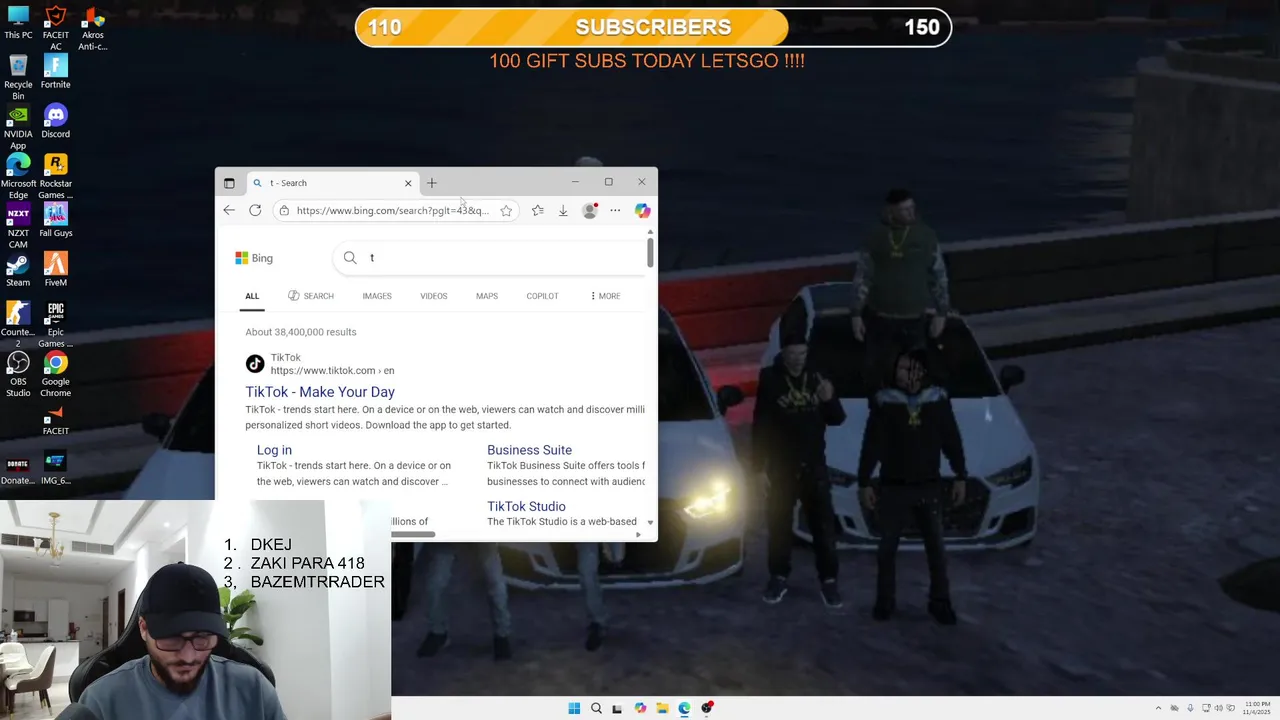Image resolution: width=1280 pixels, height=720 pixels.
Task: Open Edge profile avatar
Action: (x=590, y=210)
